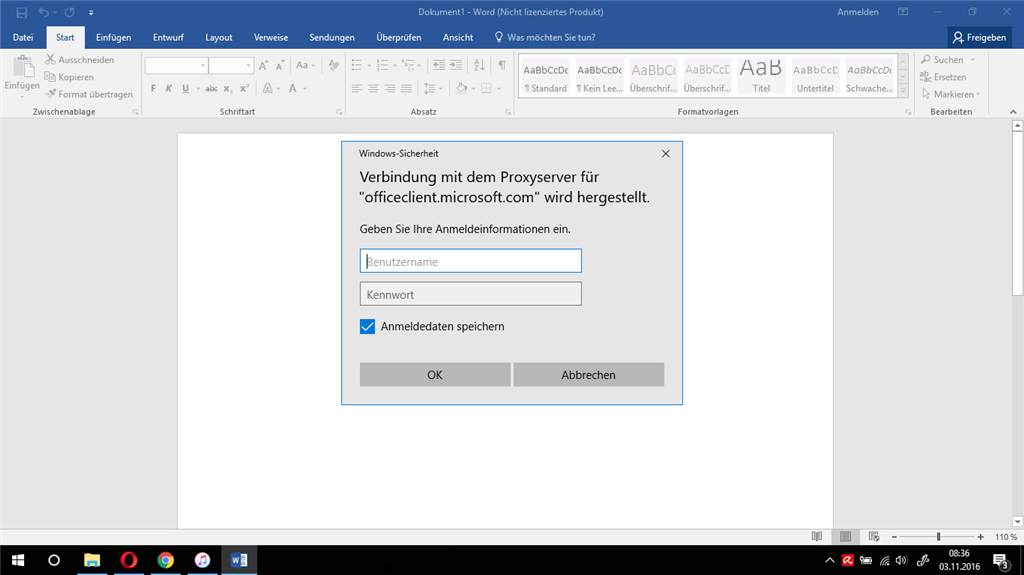Open Opera browser from the taskbar
1024x575 pixels.
click(129, 560)
